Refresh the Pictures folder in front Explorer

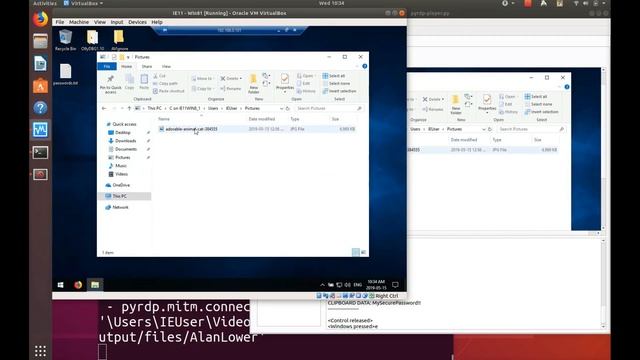point(288,108)
